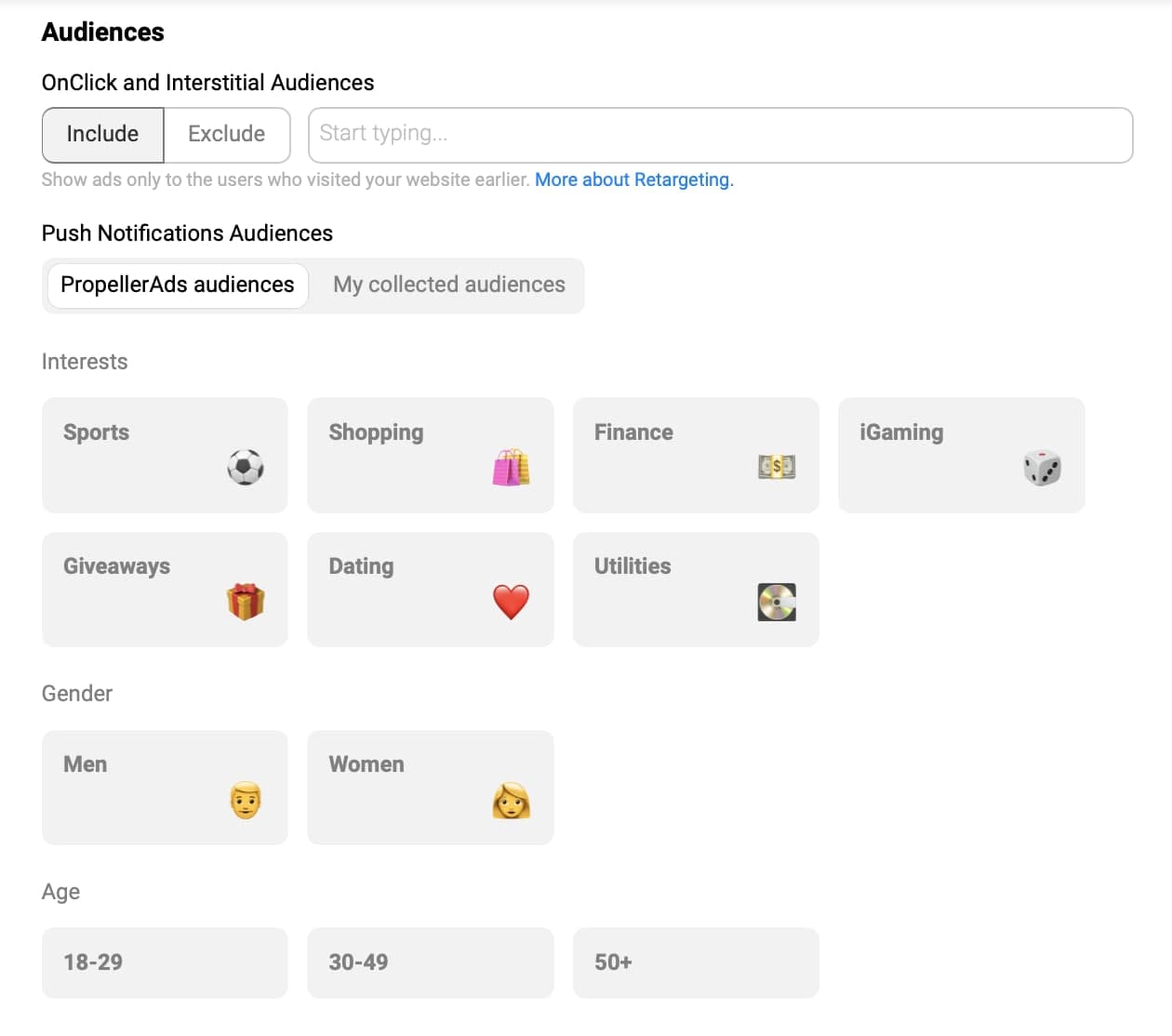The height and width of the screenshot is (1036, 1172).
Task: Open the More about Retargeting link
Action: (x=633, y=179)
